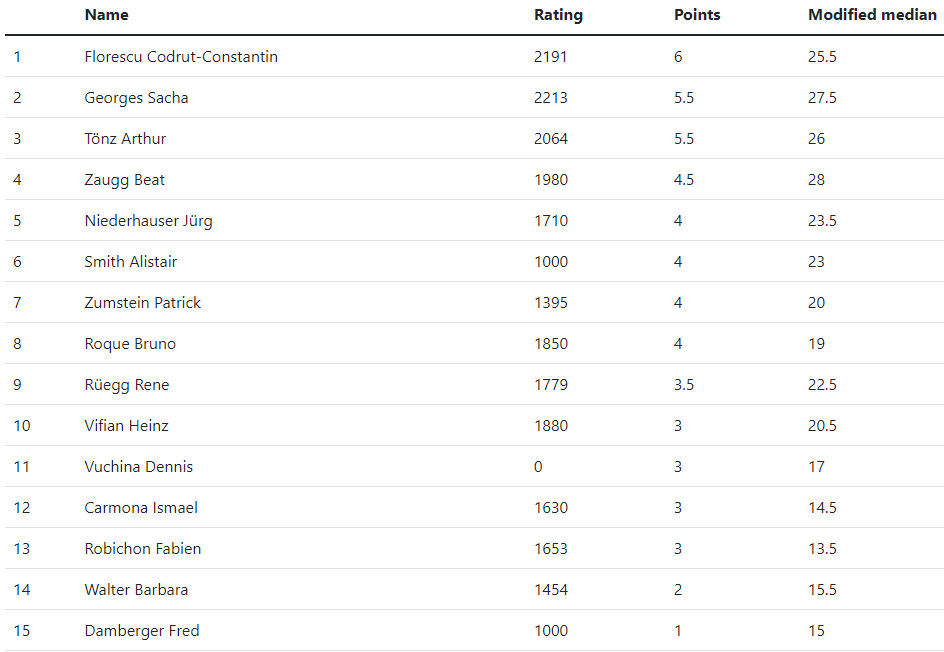This screenshot has height=652, width=944.
Task: Select the Roque Bruno entry
Action: pyautogui.click(x=130, y=344)
